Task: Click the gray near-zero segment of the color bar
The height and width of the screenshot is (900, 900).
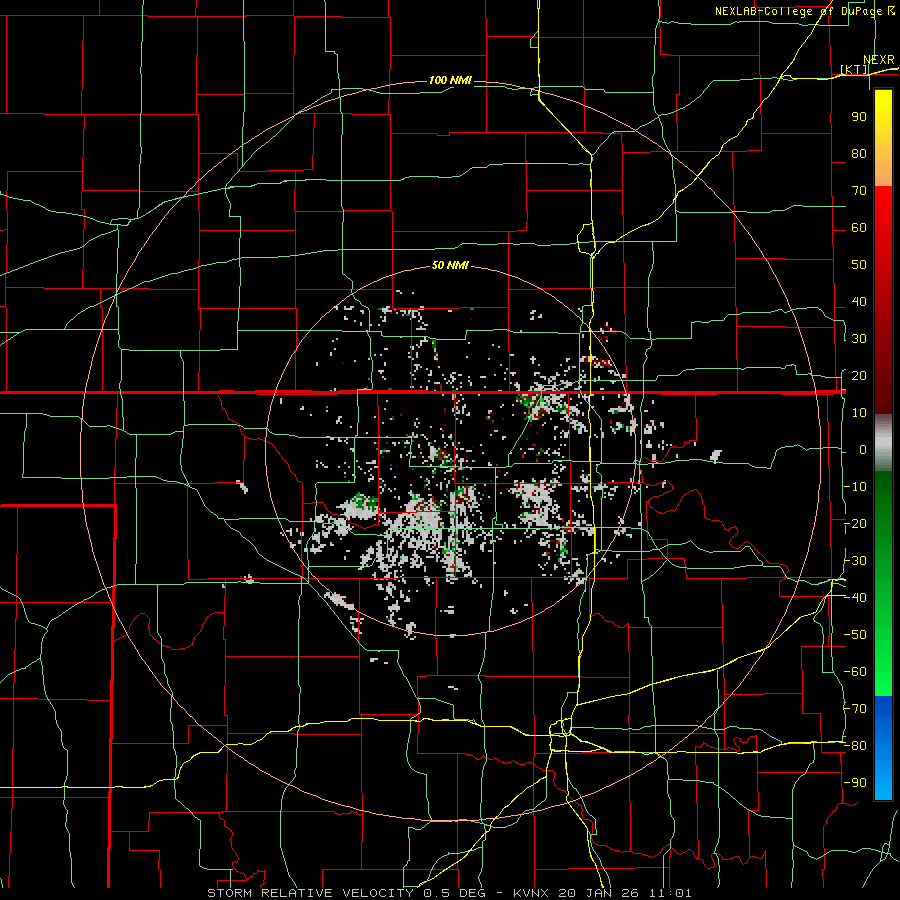Action: pyautogui.click(x=883, y=443)
